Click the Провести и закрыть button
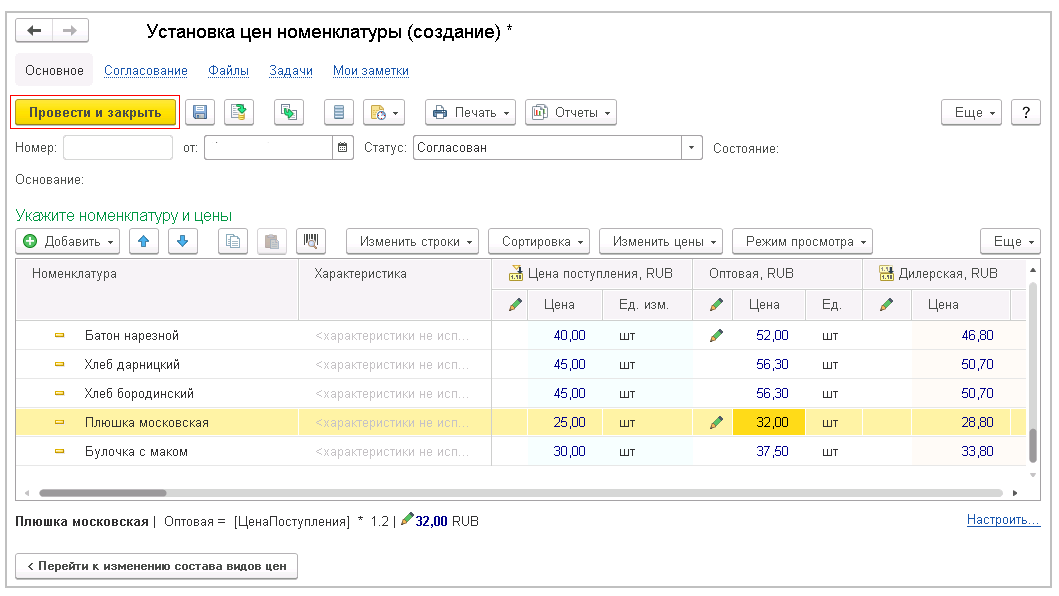This screenshot has width=1059, height=596. tap(95, 112)
